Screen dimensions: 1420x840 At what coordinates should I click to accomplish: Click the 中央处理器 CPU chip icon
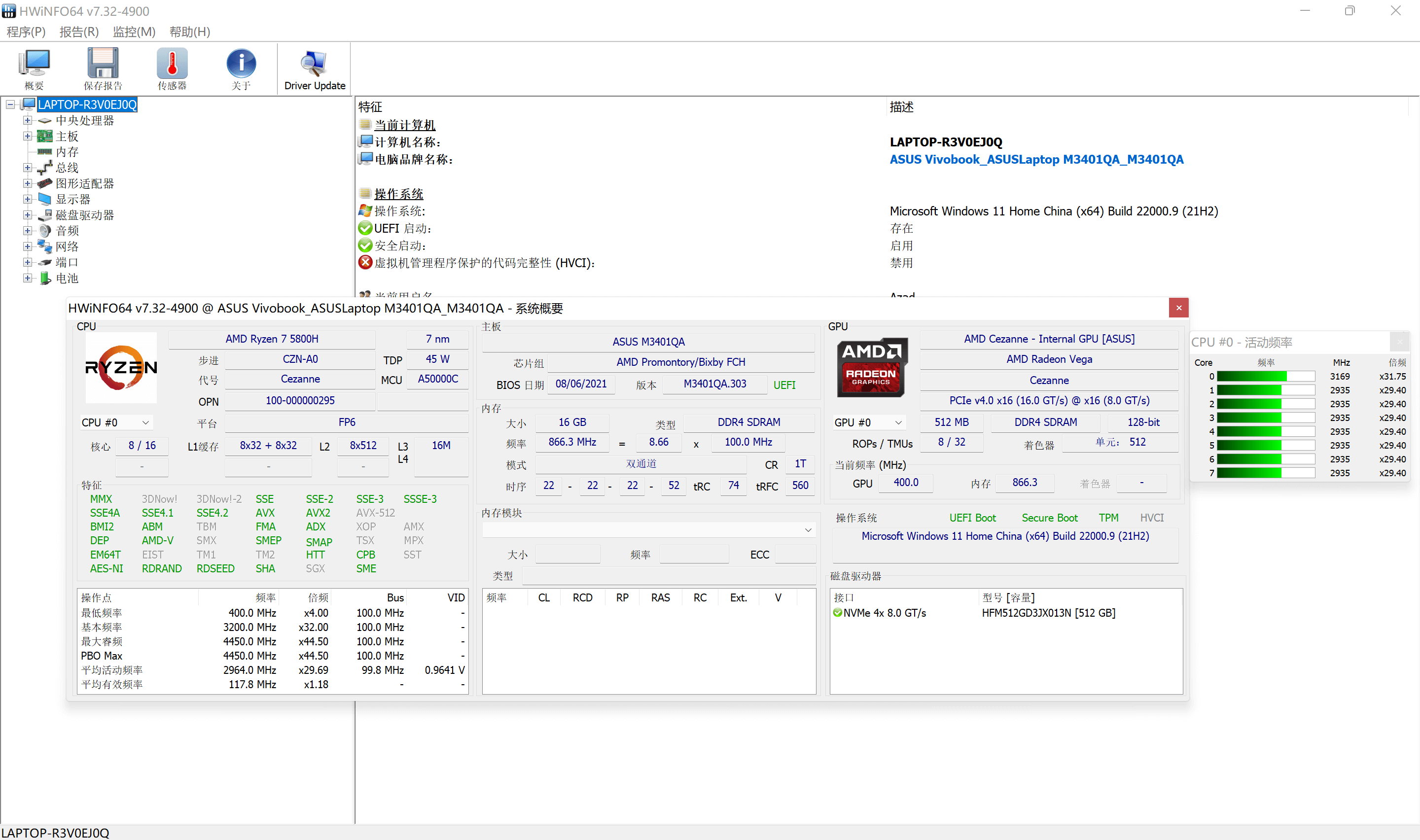click(45, 121)
